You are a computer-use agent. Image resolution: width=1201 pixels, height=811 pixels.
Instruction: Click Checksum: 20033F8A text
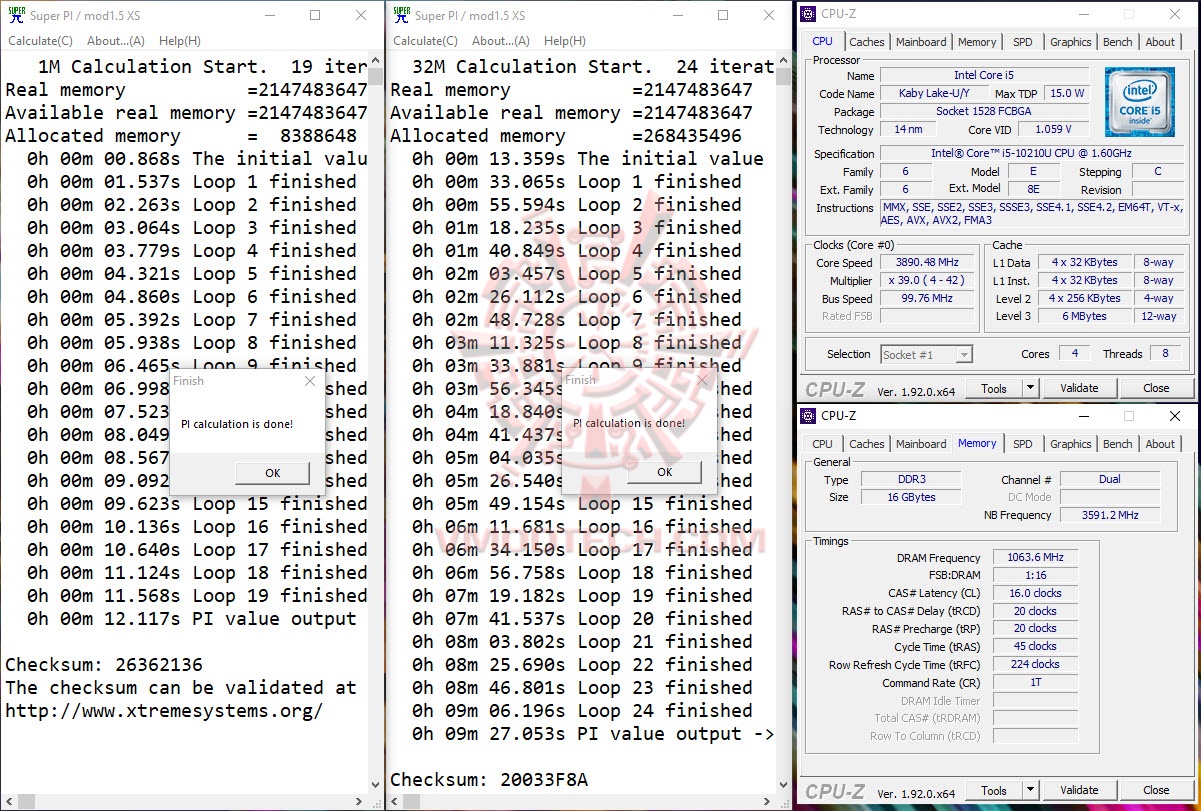[489, 780]
